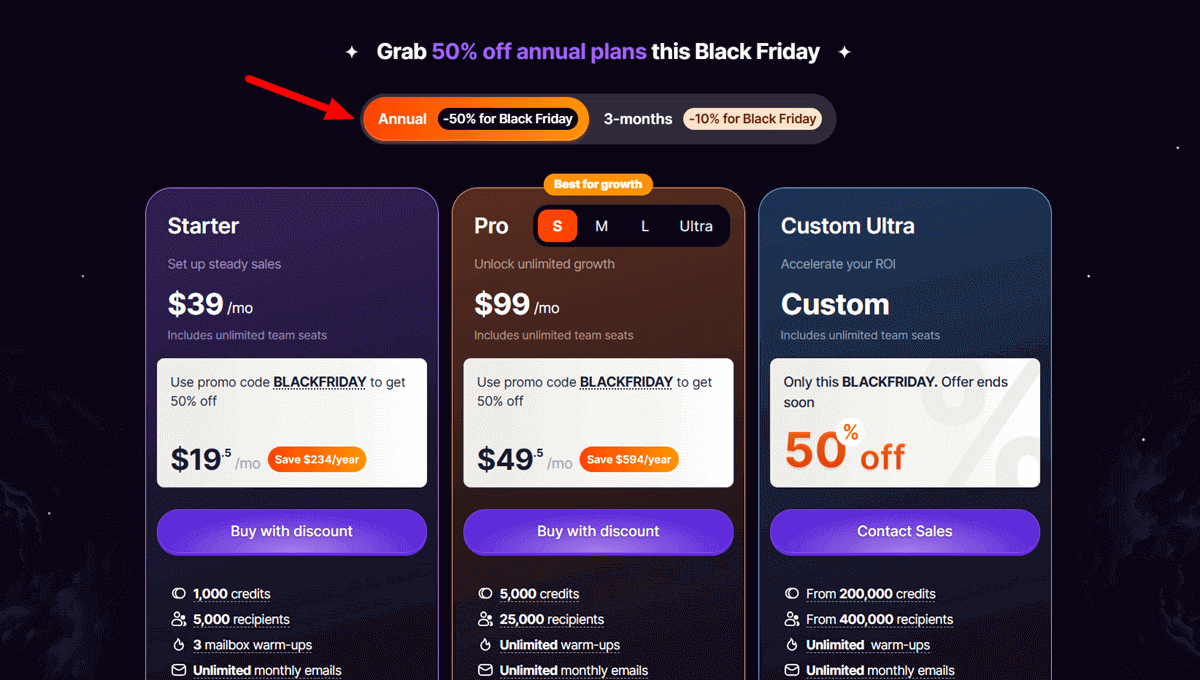Click the envelope icon for Pro monthly emails

[487, 670]
